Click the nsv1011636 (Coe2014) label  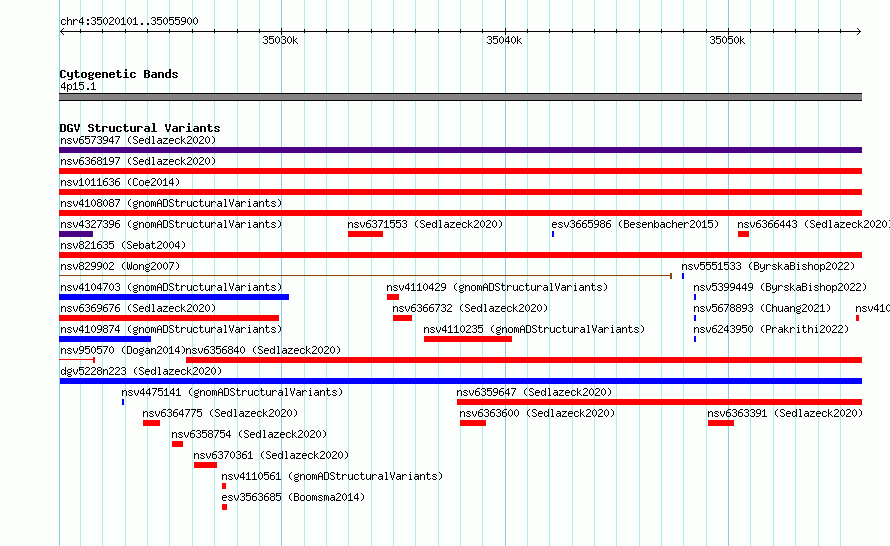click(120, 182)
